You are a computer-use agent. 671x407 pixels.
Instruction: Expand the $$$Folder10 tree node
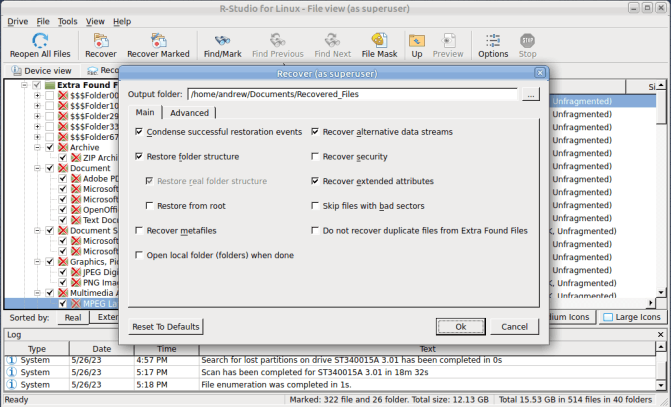click(x=37, y=106)
